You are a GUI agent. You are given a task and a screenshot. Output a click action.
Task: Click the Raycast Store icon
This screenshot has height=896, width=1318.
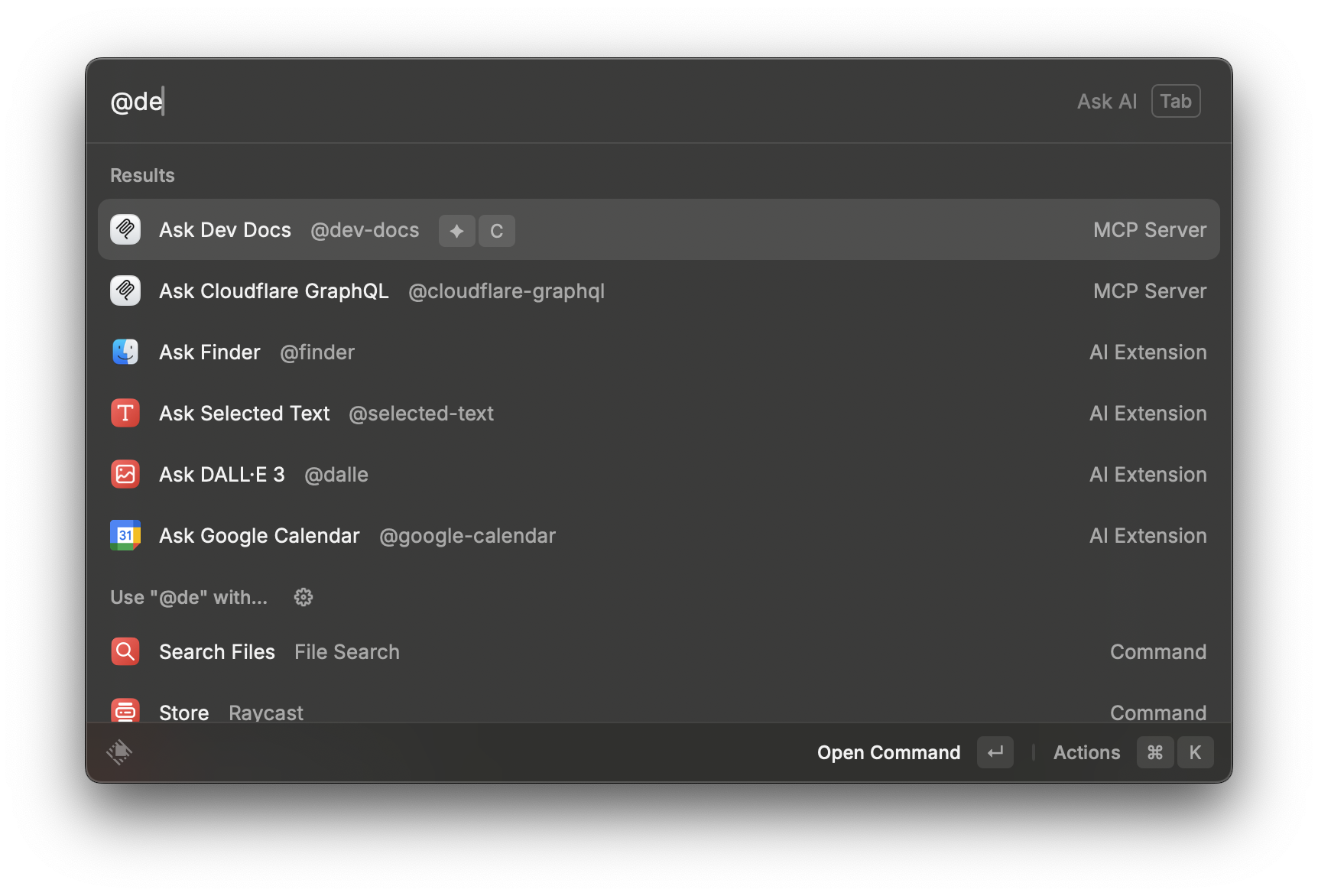point(125,711)
